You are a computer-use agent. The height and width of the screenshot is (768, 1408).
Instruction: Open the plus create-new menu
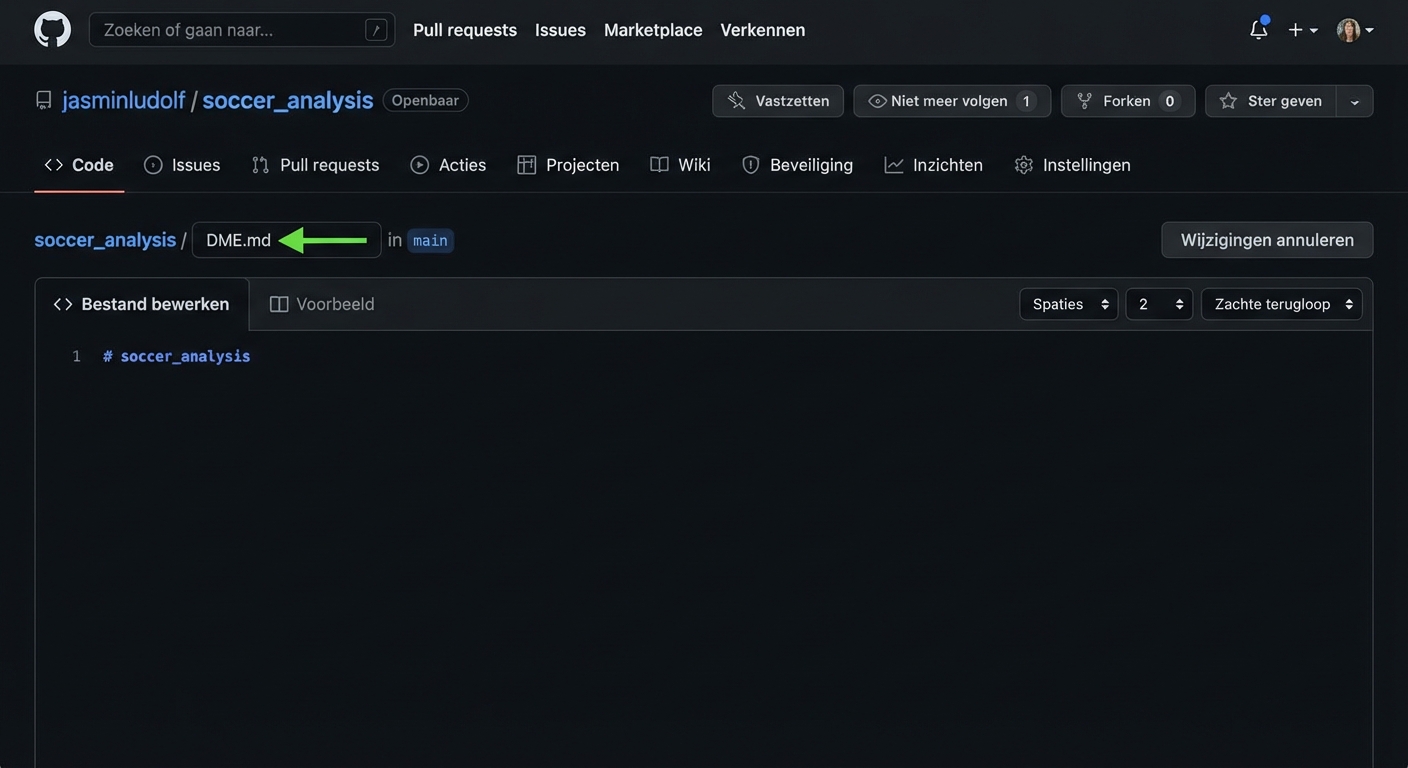[1302, 30]
